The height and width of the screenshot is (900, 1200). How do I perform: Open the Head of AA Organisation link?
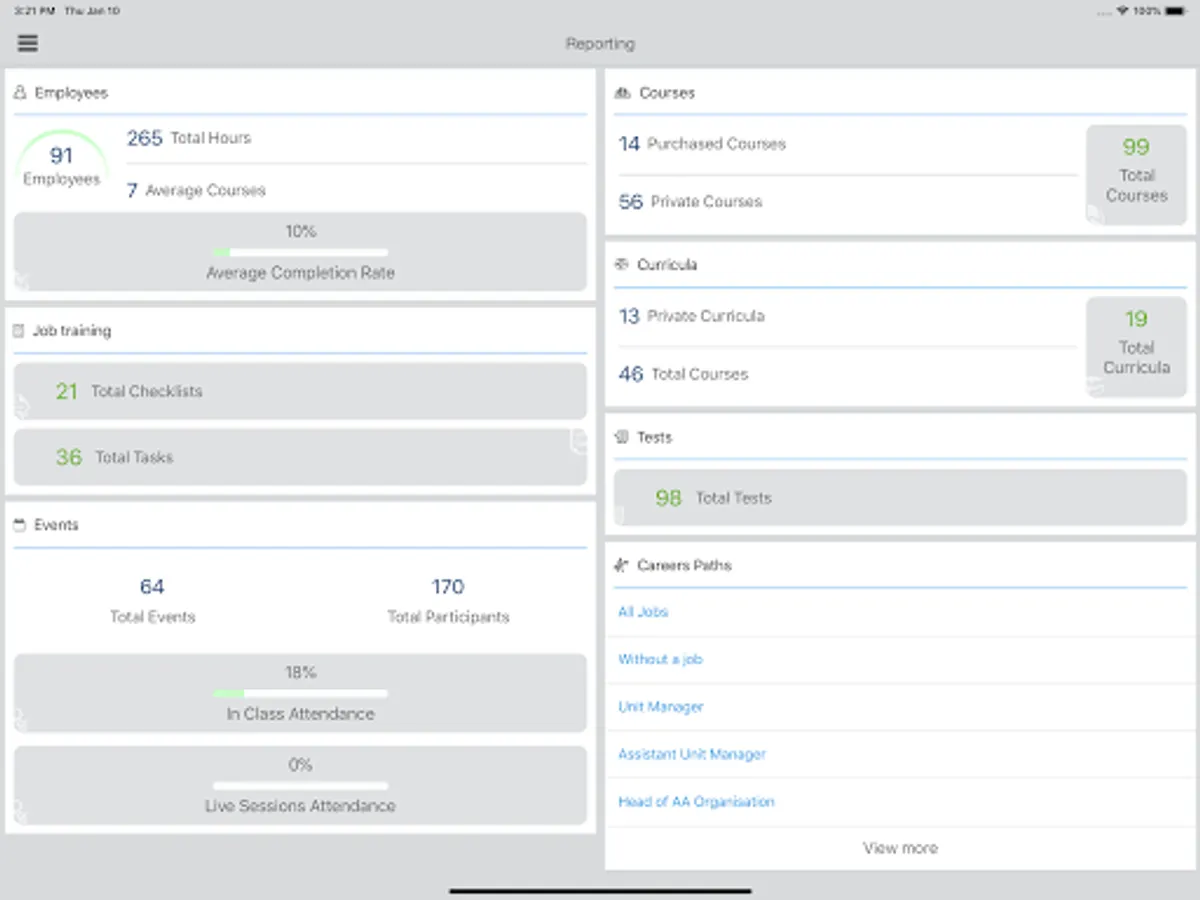[x=695, y=801]
